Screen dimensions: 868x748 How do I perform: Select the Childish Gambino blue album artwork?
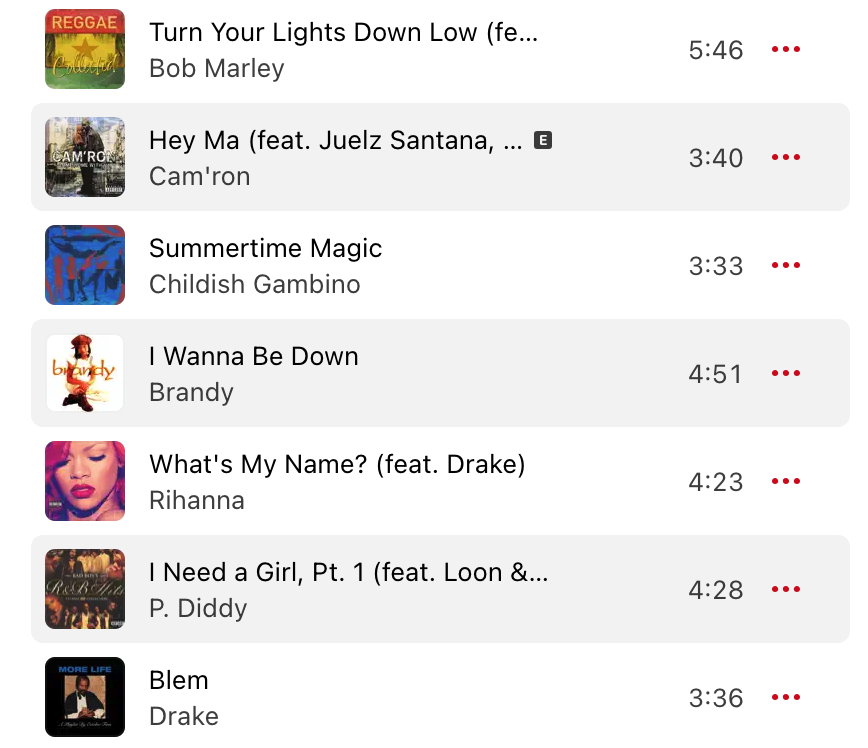85,265
